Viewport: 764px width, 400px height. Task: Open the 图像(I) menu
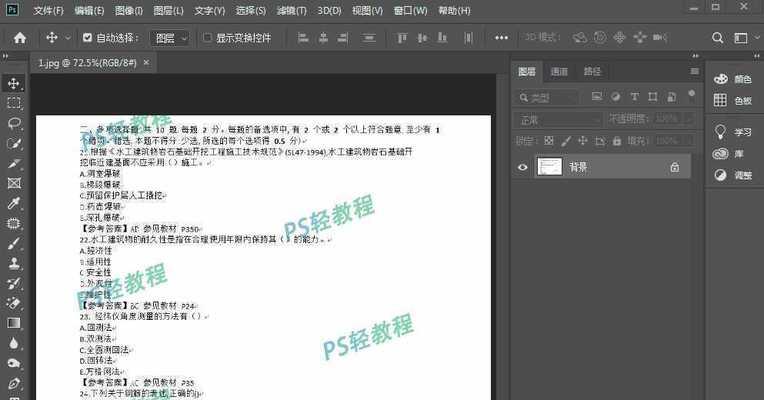pyautogui.click(x=129, y=10)
